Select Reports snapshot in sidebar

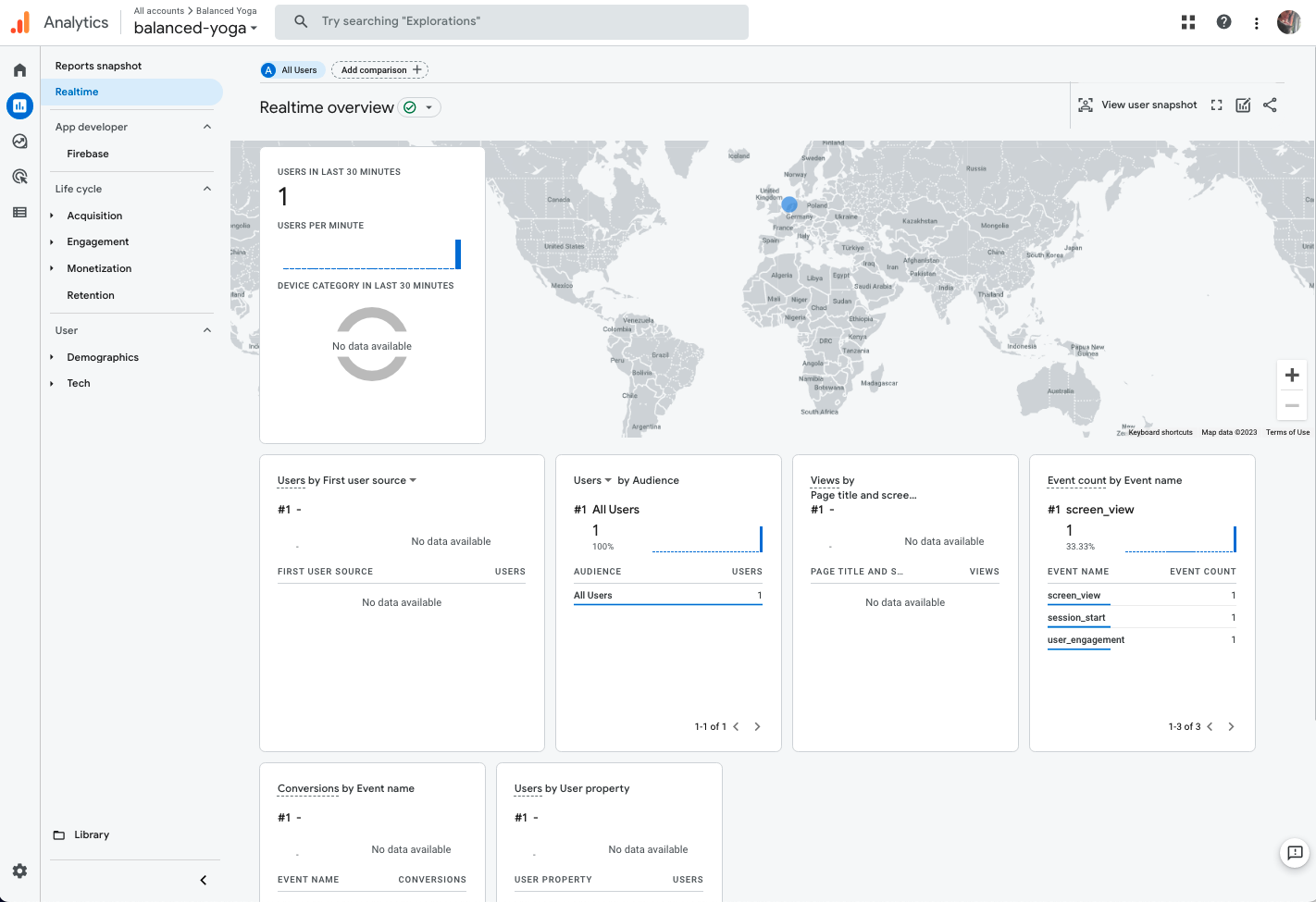pos(98,66)
